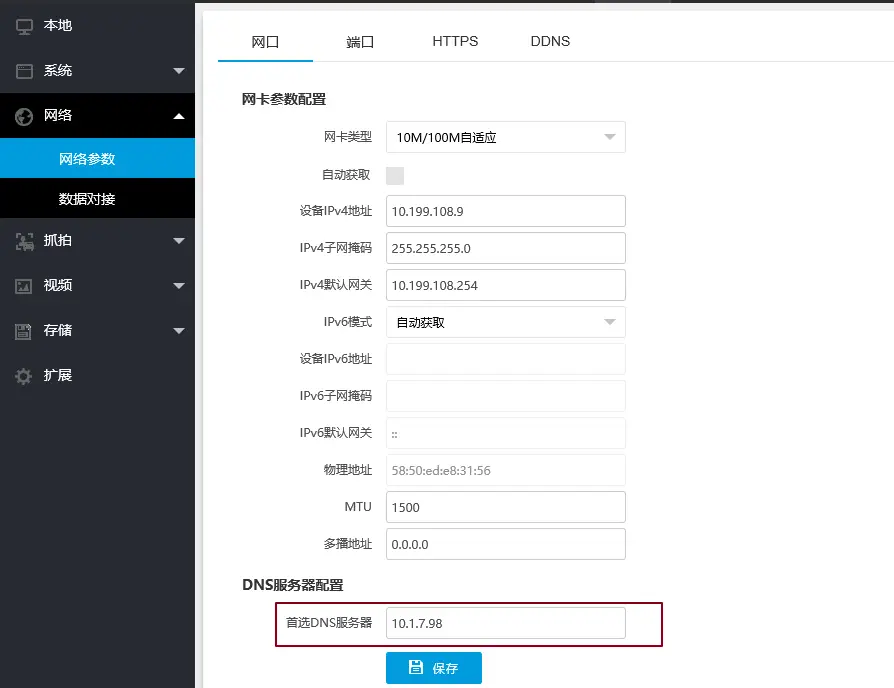Expand the 系统 menu arrow
894x688 pixels.
(179, 71)
